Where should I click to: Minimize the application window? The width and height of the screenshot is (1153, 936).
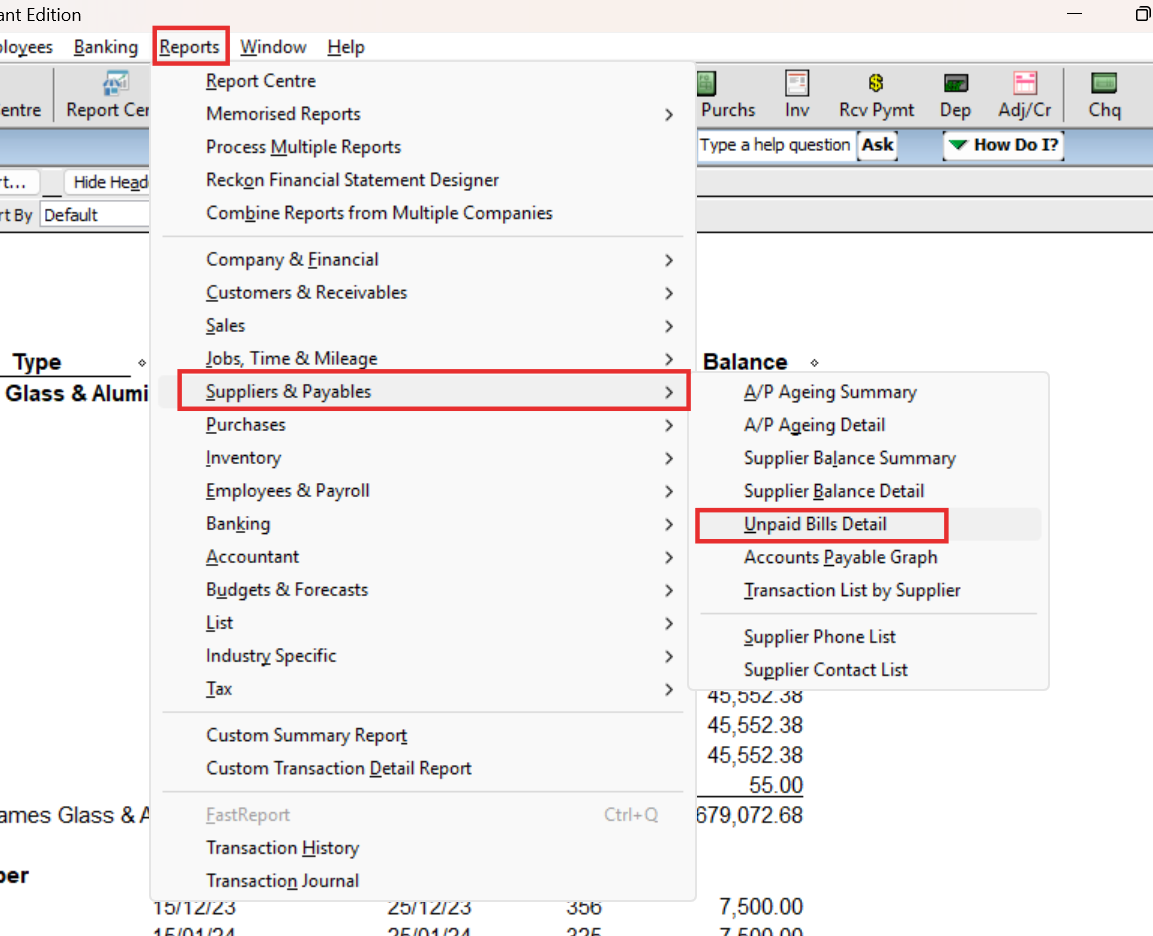coord(1074,14)
